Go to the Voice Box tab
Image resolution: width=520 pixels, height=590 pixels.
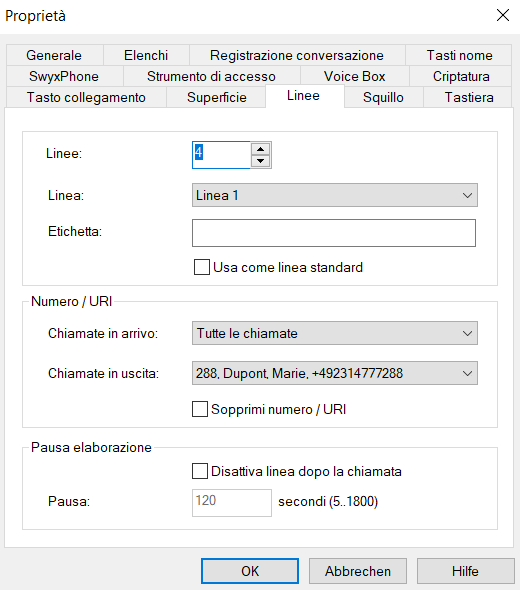pyautogui.click(x=354, y=76)
